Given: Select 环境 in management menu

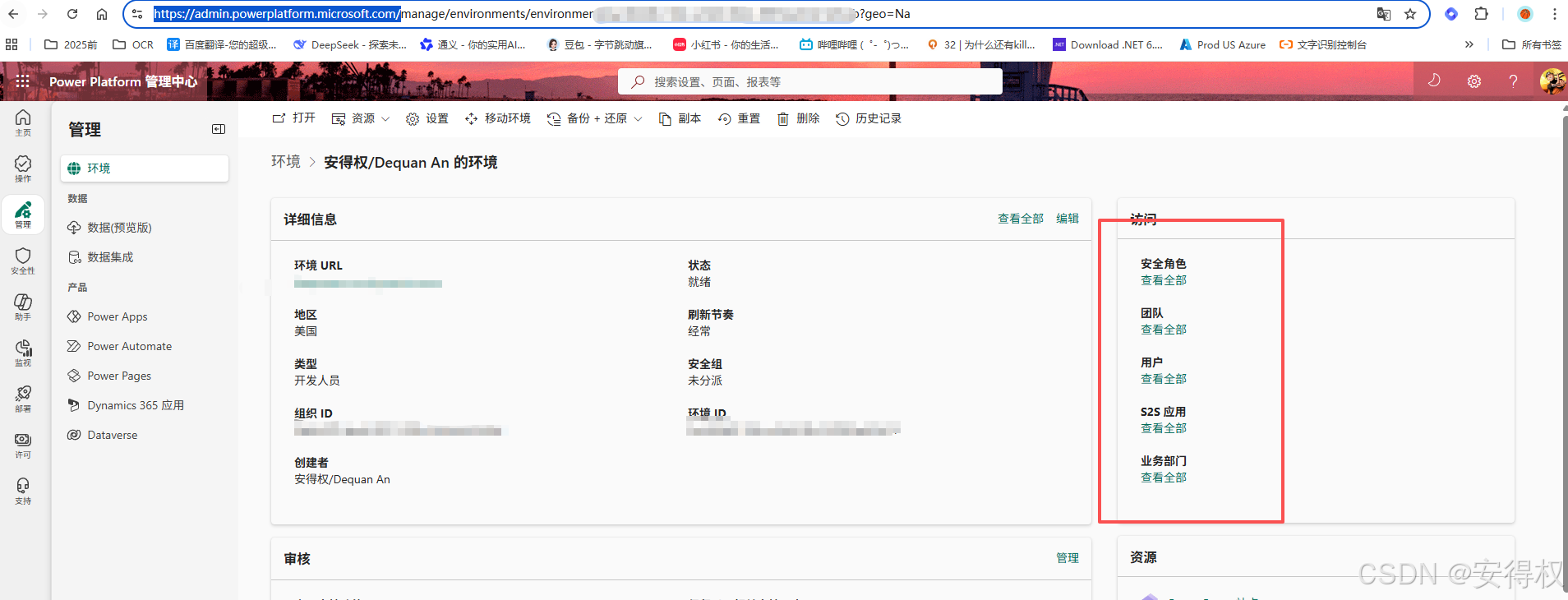Looking at the screenshot, I should click(x=145, y=168).
